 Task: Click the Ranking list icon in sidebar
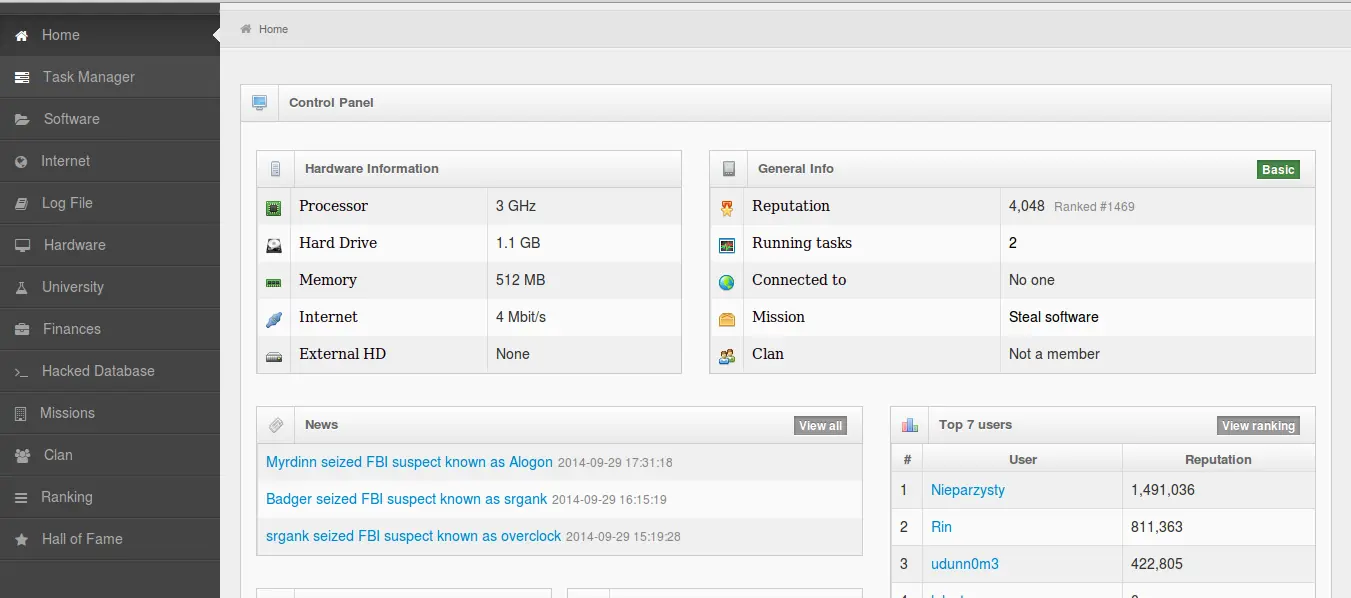pyautogui.click(x=21, y=497)
